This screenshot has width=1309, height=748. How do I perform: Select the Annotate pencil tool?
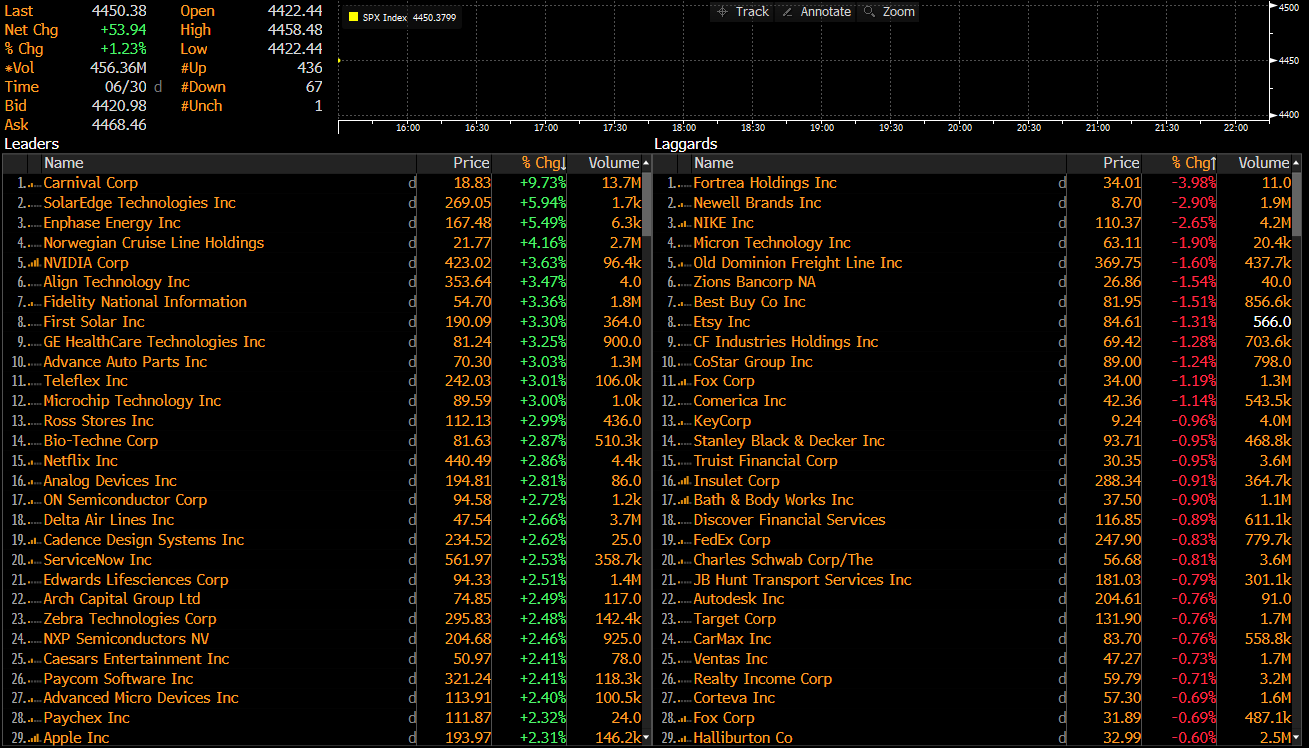click(816, 11)
